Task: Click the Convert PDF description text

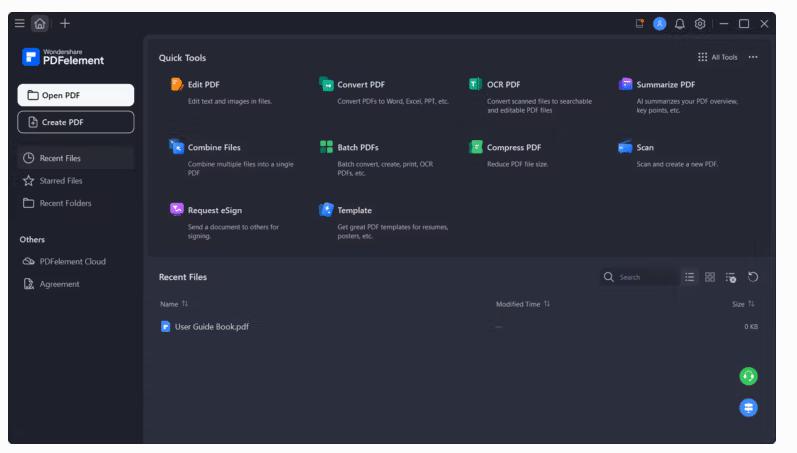Action: click(x=393, y=101)
